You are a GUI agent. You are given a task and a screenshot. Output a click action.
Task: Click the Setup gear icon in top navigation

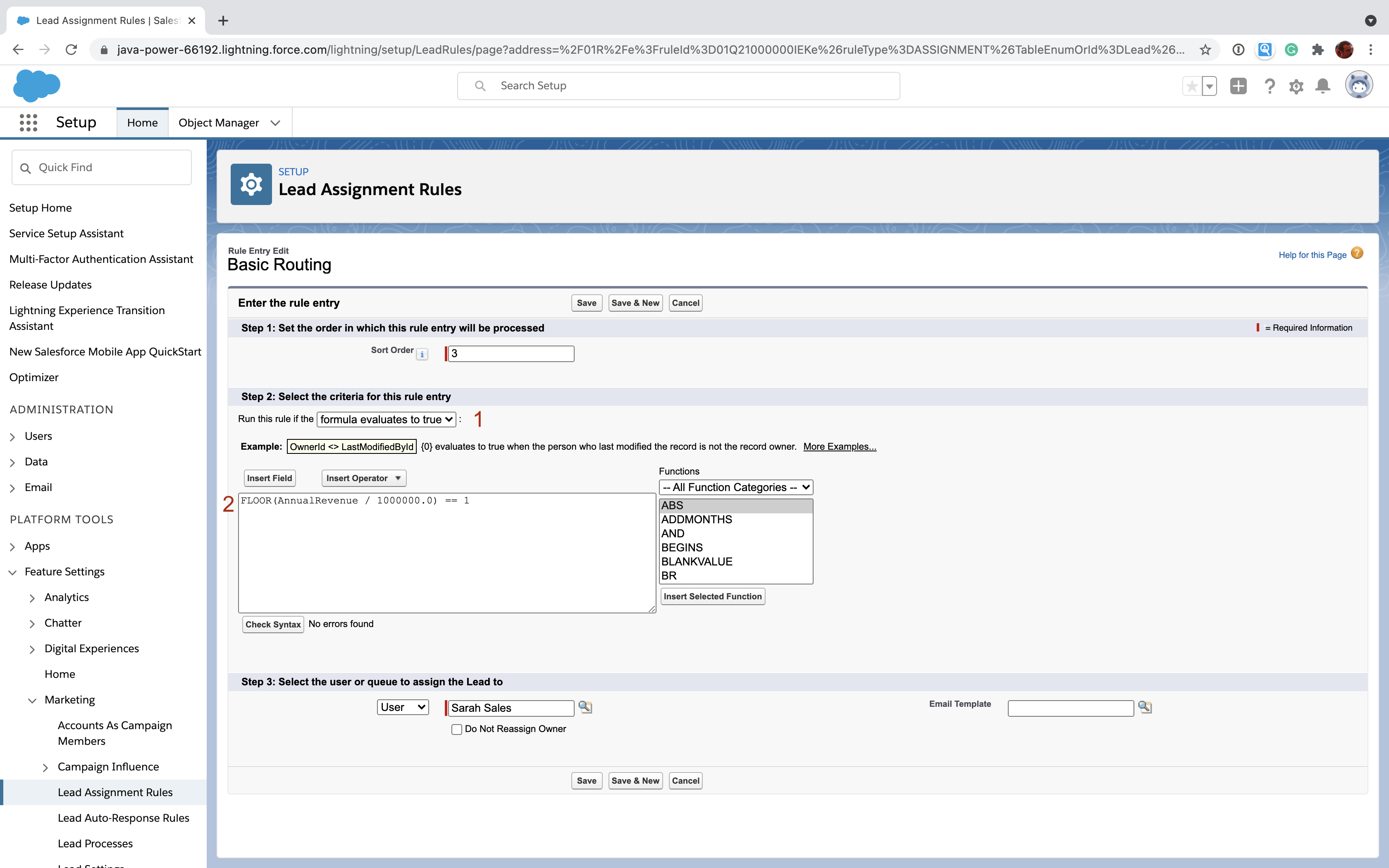[x=1295, y=86]
